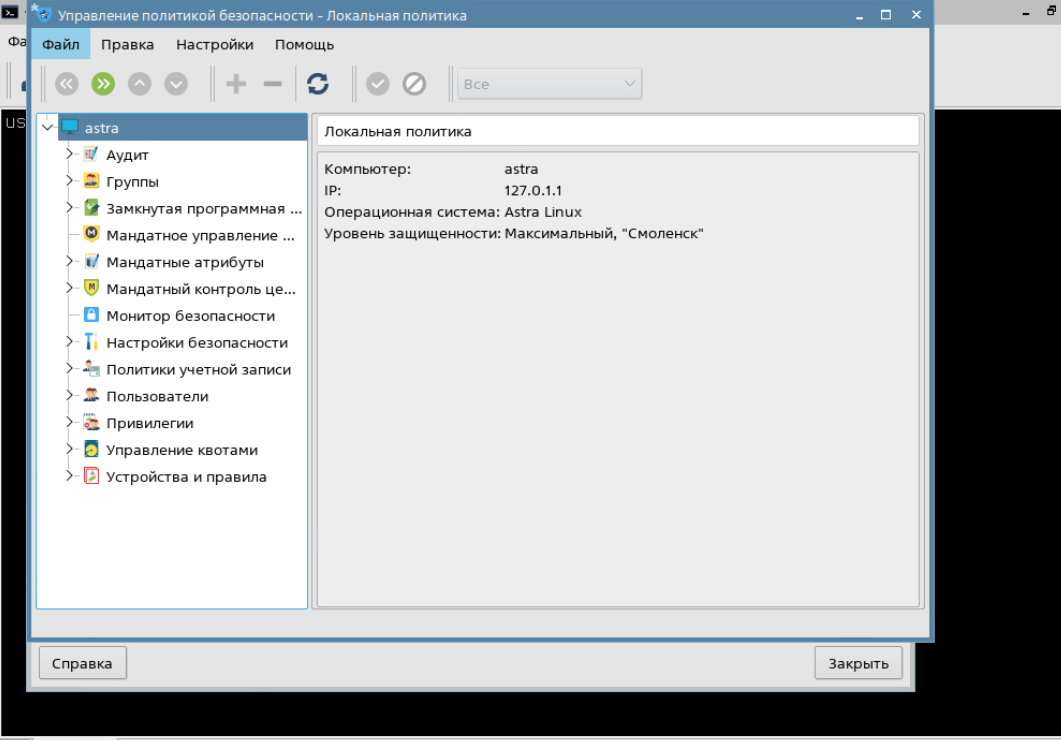The height and width of the screenshot is (740, 1061).
Task: Click the green navigate forward double-arrow icon
Action: (x=103, y=84)
